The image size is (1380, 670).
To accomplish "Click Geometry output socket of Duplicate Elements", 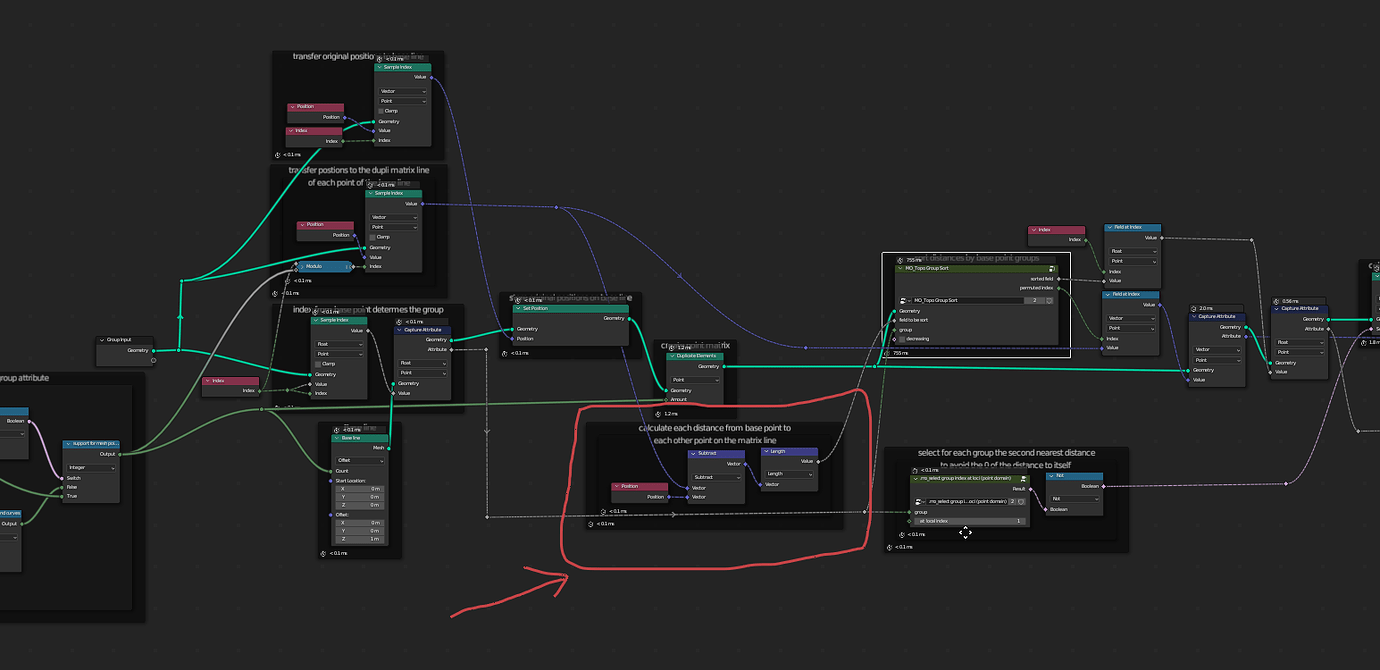I will click(x=723, y=367).
